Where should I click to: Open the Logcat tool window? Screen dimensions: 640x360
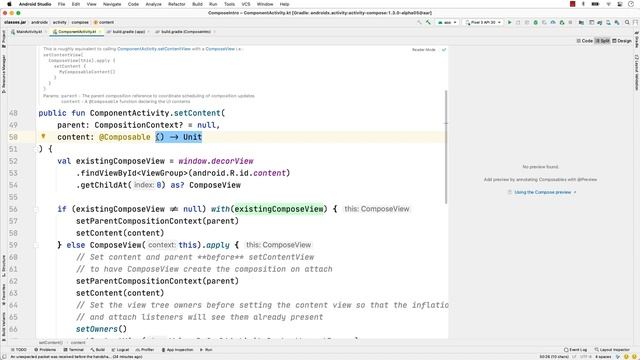pos(120,350)
